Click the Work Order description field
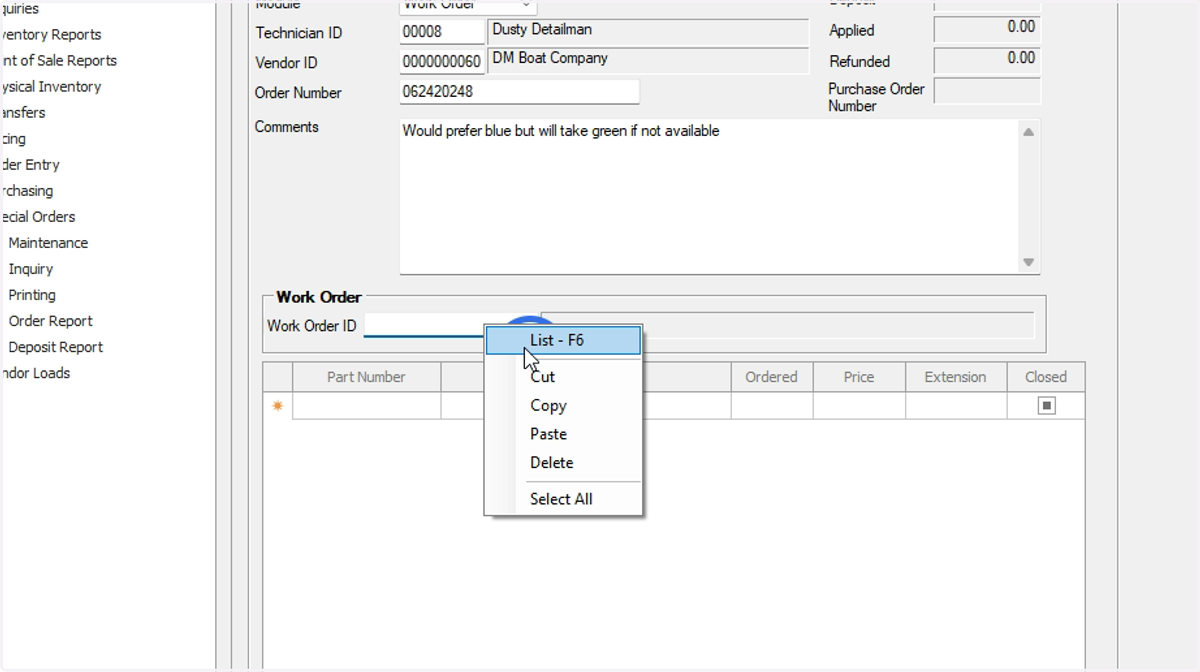 (x=787, y=326)
